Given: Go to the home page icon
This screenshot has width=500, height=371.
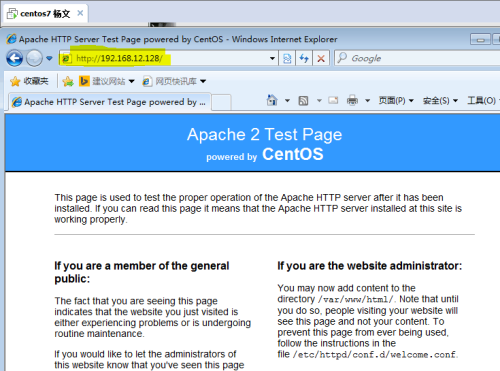Looking at the screenshot, I should (x=272, y=100).
